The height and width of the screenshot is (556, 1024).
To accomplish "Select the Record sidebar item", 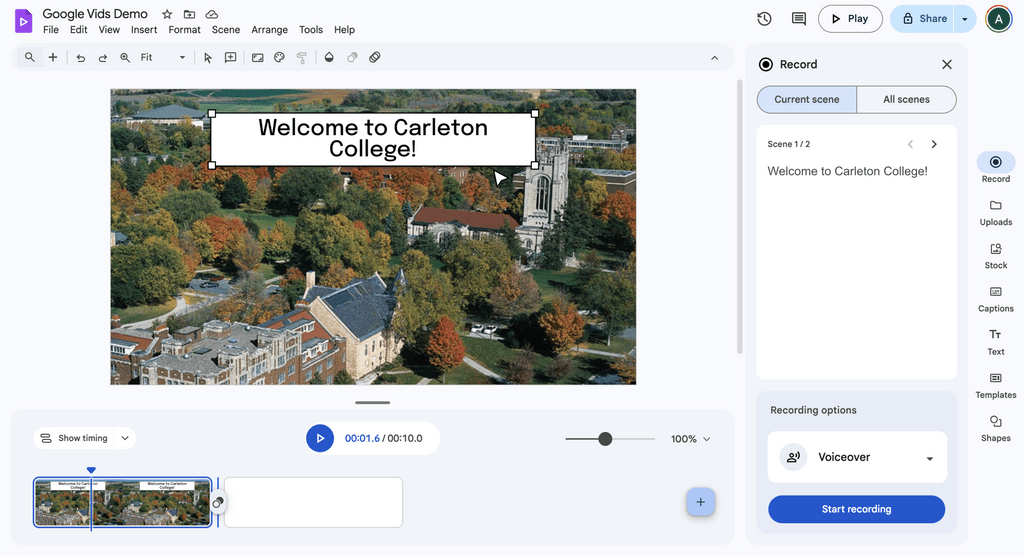I will point(996,169).
